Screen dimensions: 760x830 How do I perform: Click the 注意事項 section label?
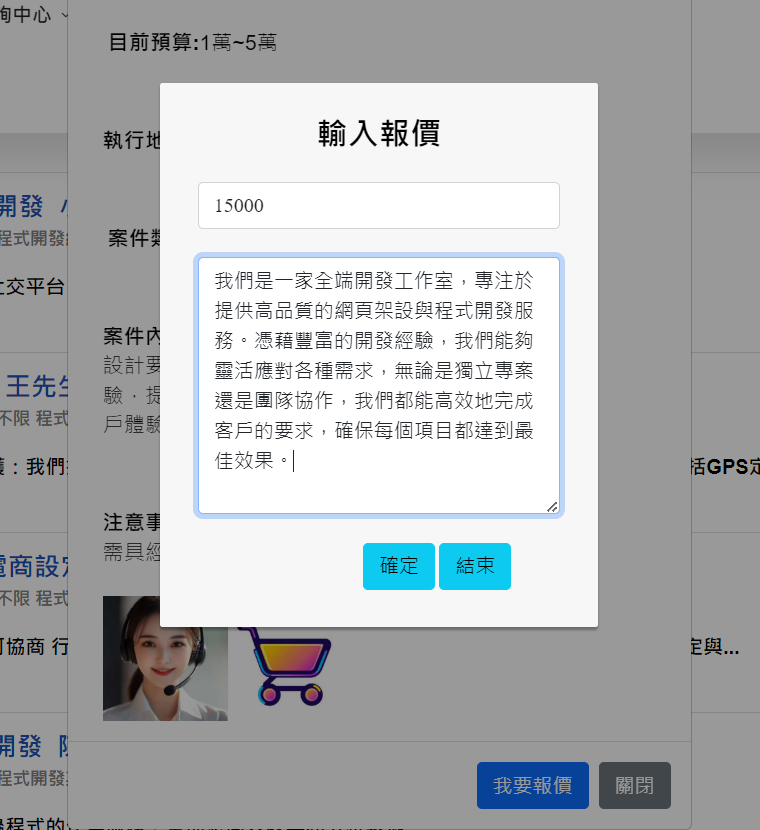pos(131,522)
